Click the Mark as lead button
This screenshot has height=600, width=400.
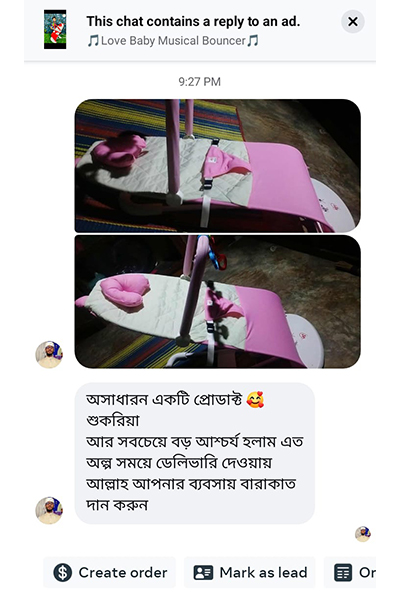pyautogui.click(x=250, y=572)
